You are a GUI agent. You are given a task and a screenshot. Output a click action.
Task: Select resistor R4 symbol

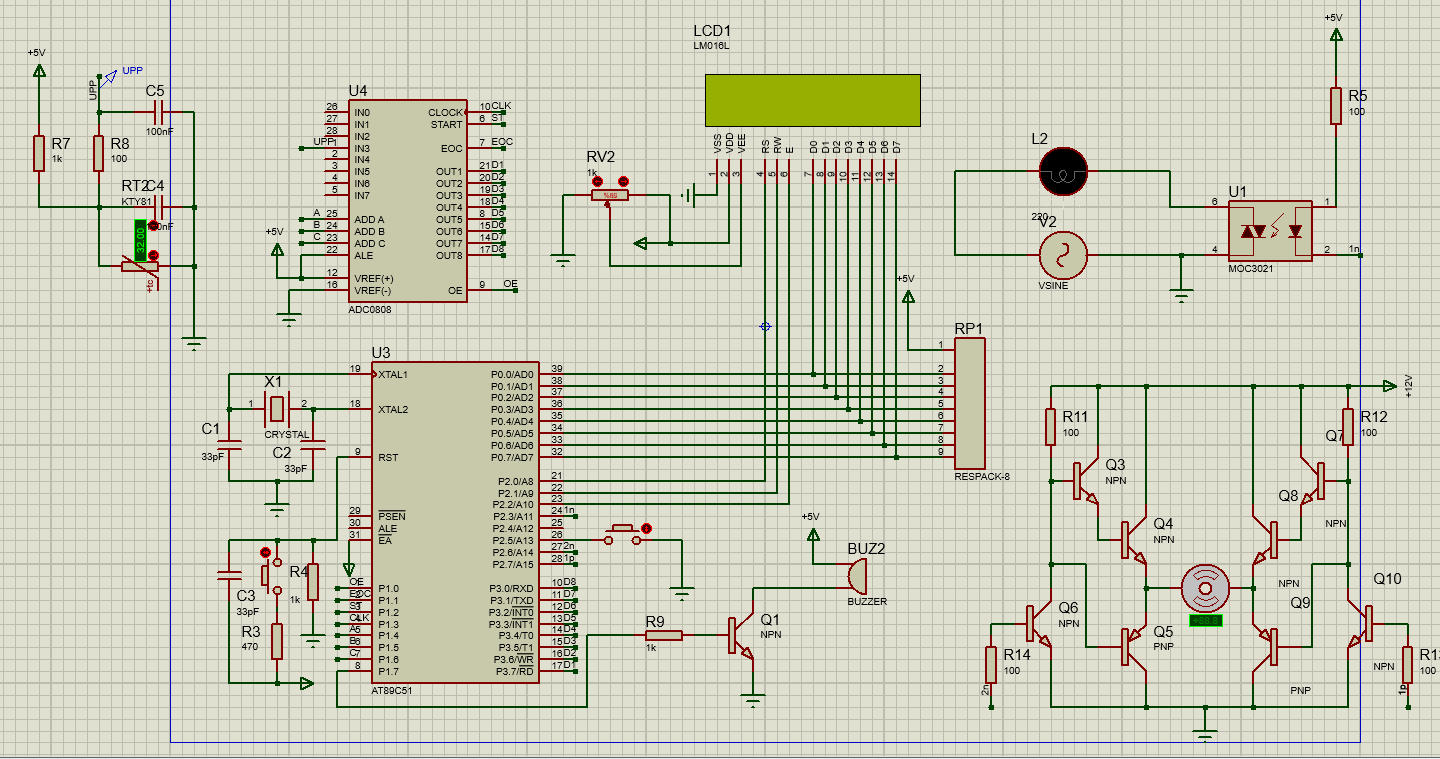coord(313,581)
